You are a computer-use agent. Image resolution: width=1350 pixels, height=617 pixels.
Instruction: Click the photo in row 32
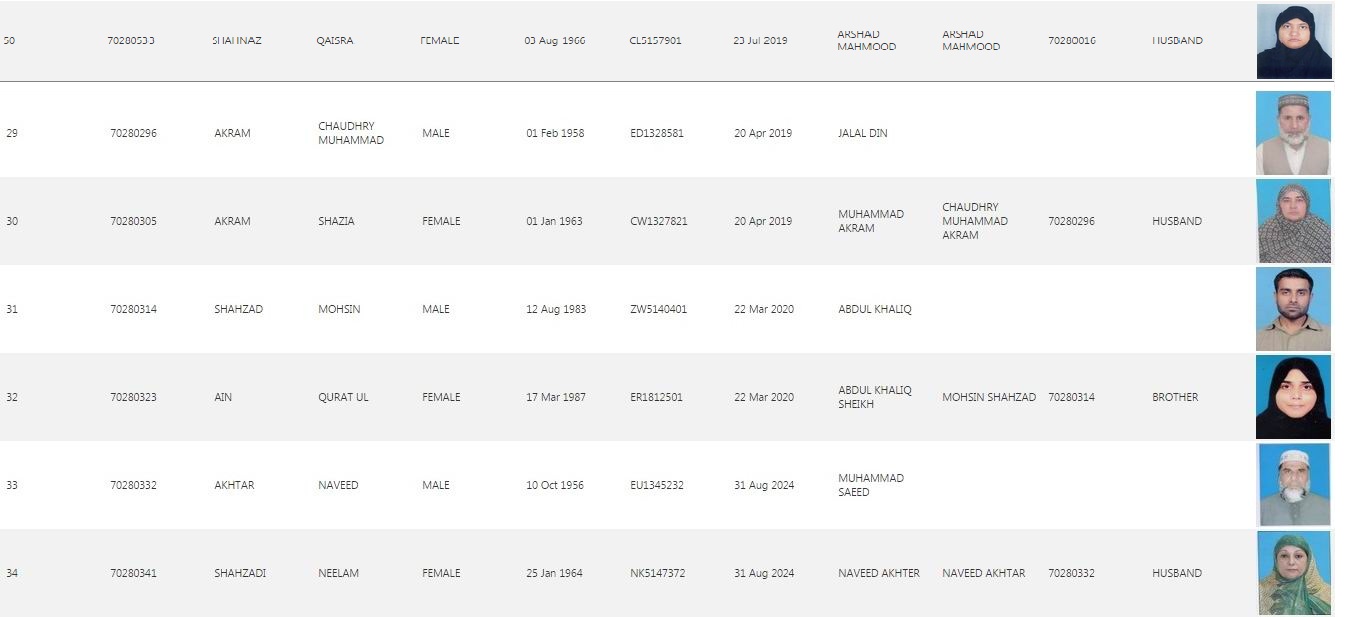tap(1293, 397)
